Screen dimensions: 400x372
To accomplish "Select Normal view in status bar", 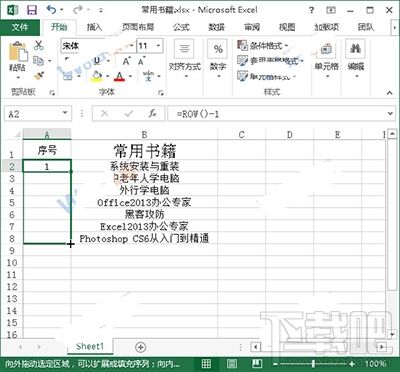I will [206, 363].
